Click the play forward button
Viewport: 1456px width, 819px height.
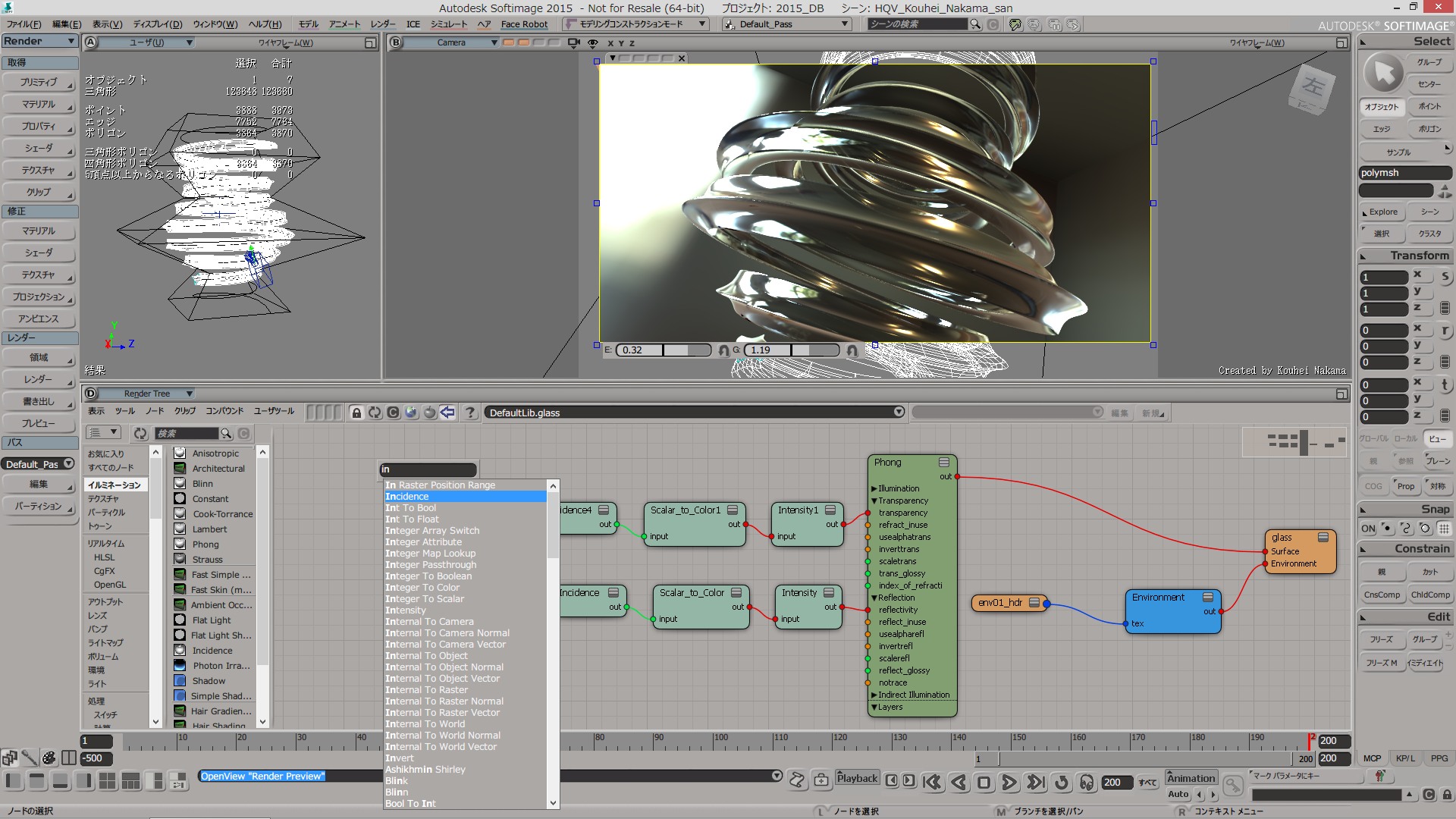(x=1009, y=782)
